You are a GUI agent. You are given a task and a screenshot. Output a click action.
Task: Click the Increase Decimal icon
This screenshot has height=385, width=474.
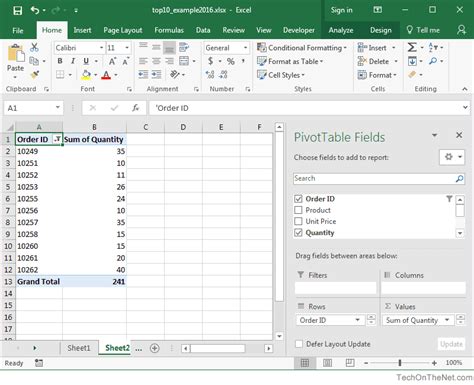210,75
